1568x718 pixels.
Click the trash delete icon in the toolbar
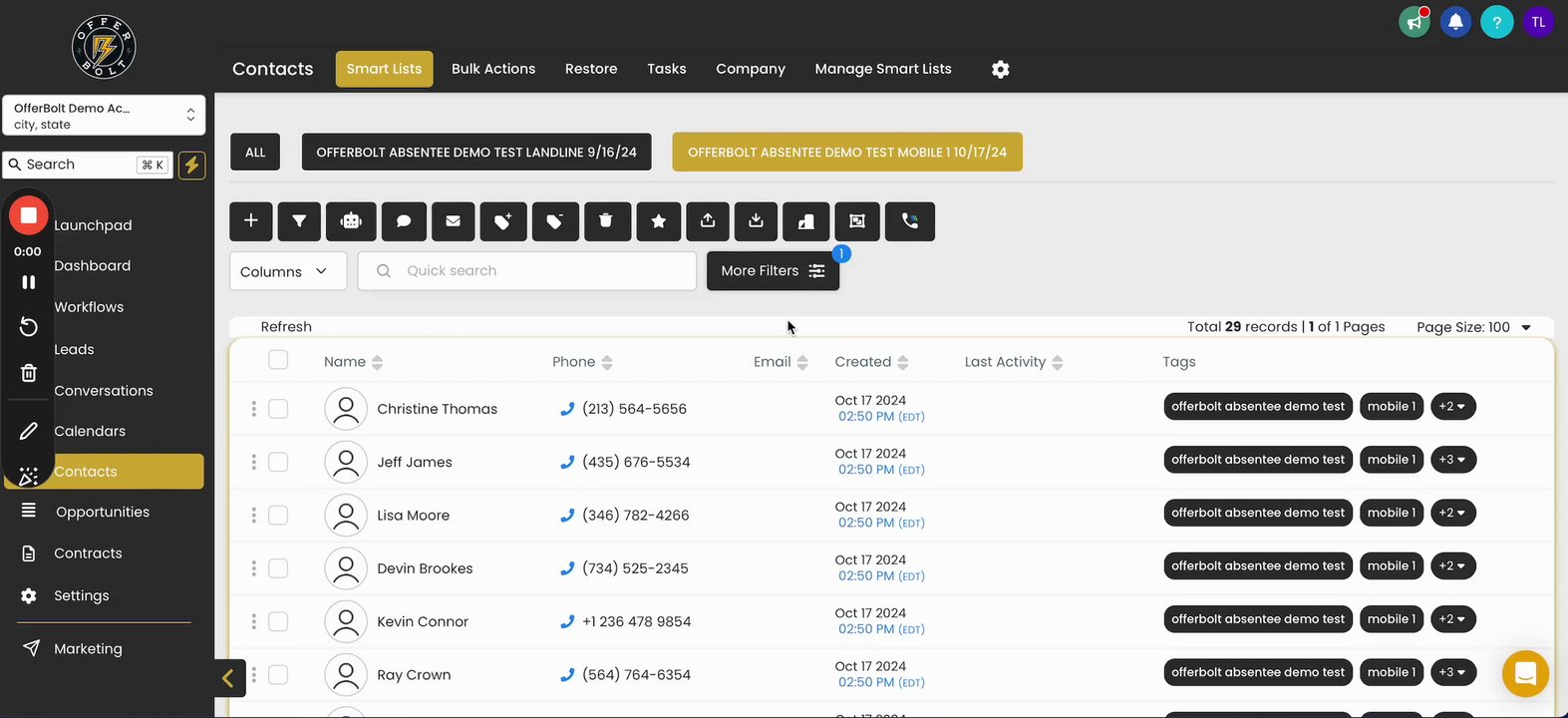605,221
